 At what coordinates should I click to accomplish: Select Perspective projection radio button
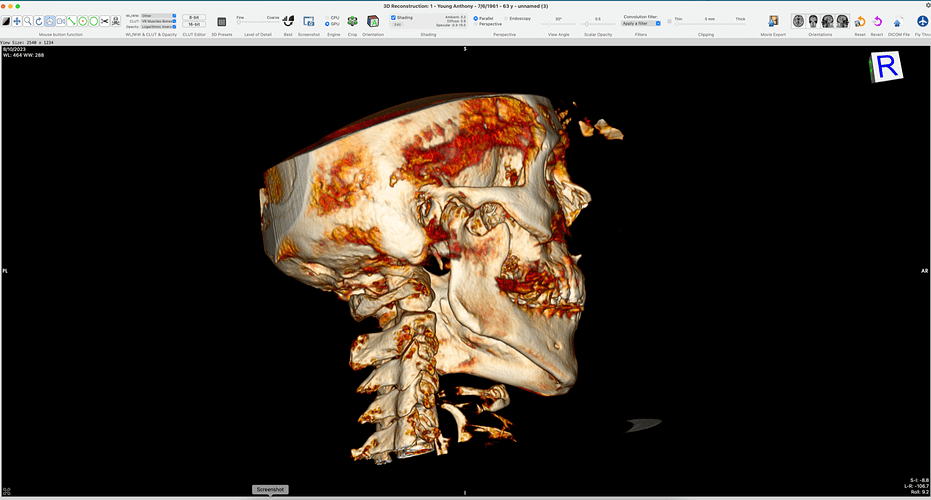(476, 24)
